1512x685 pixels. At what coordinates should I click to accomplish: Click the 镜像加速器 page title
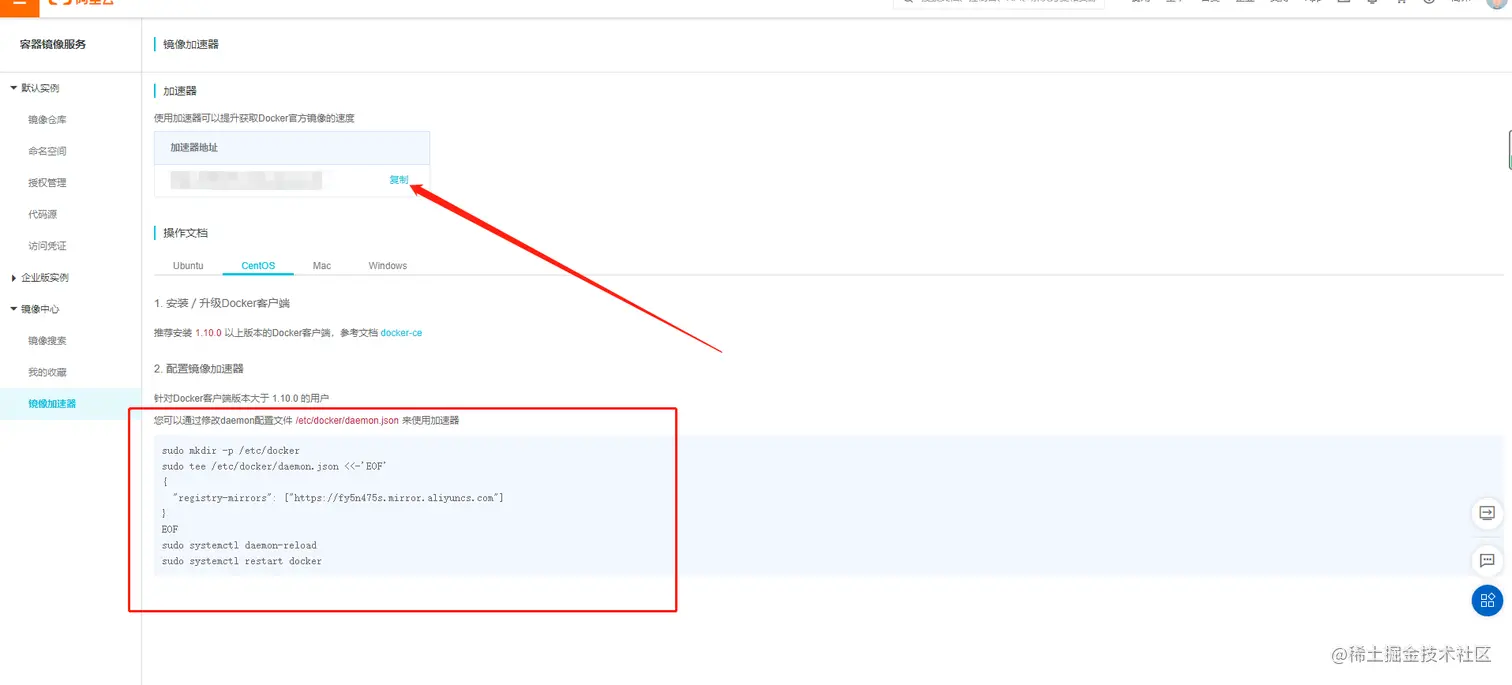coord(191,44)
